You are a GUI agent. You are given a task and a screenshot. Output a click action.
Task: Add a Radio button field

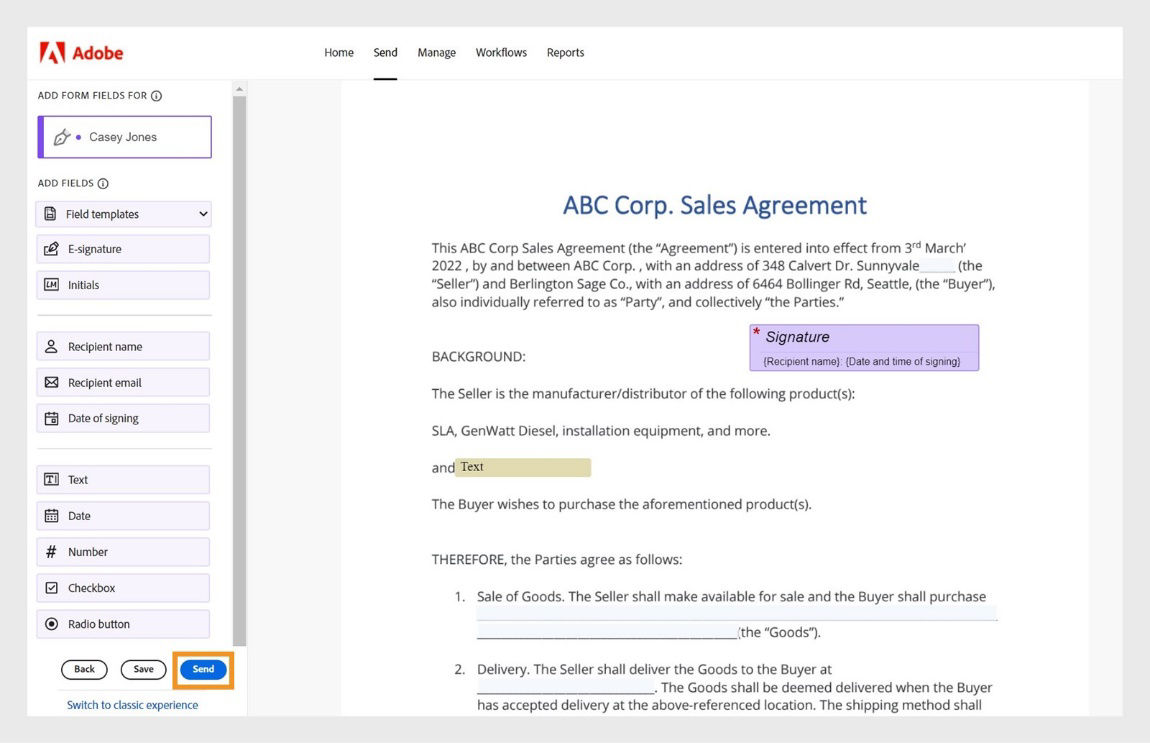pos(123,623)
